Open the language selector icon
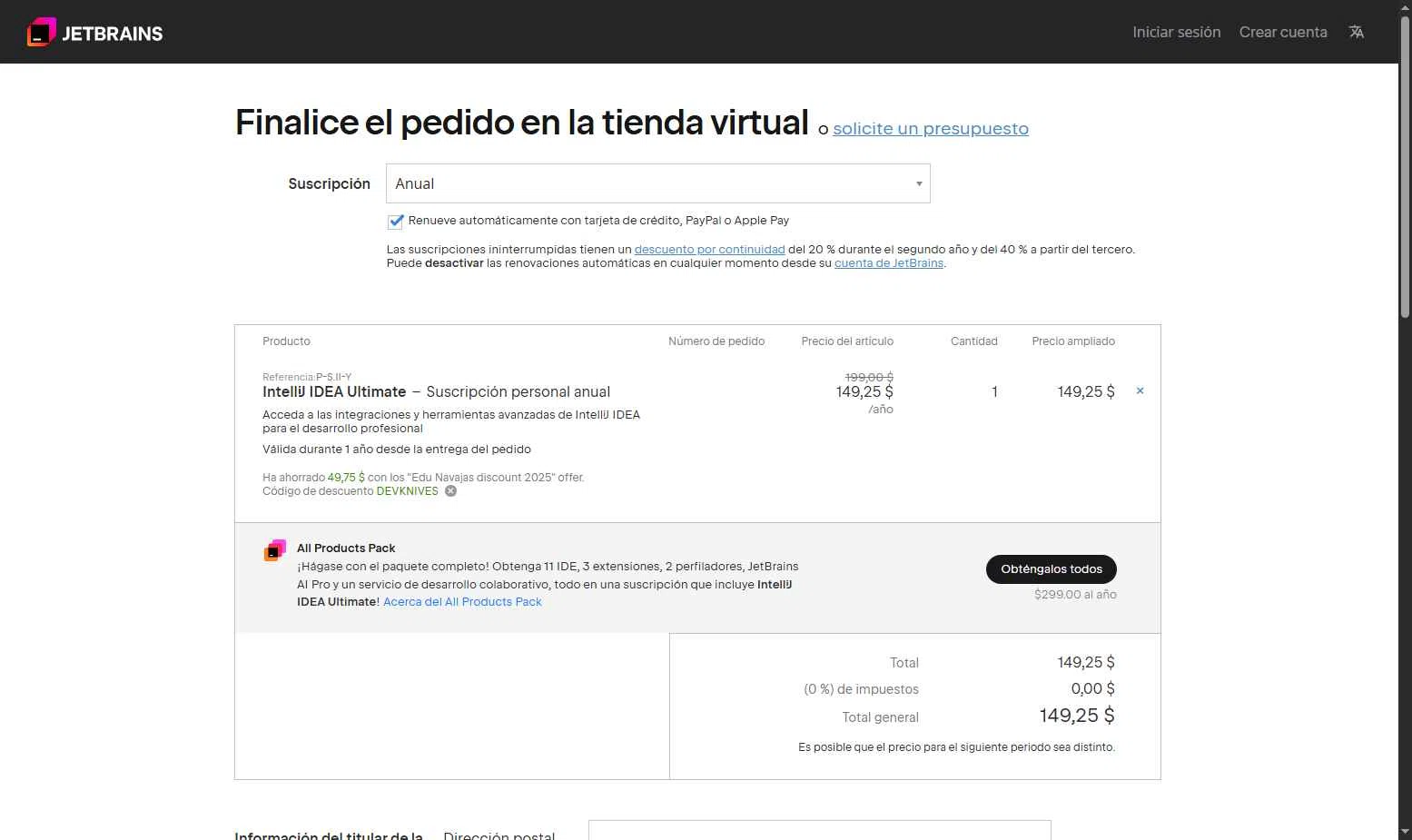1412x840 pixels. (1357, 32)
